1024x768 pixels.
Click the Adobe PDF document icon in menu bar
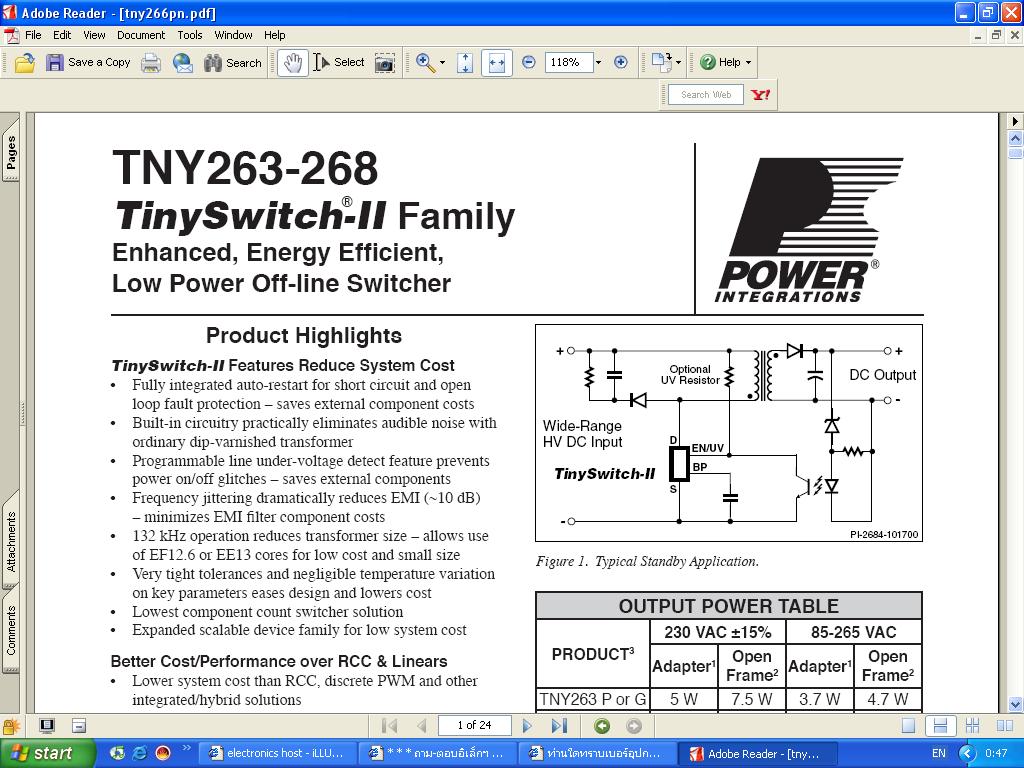(11, 35)
